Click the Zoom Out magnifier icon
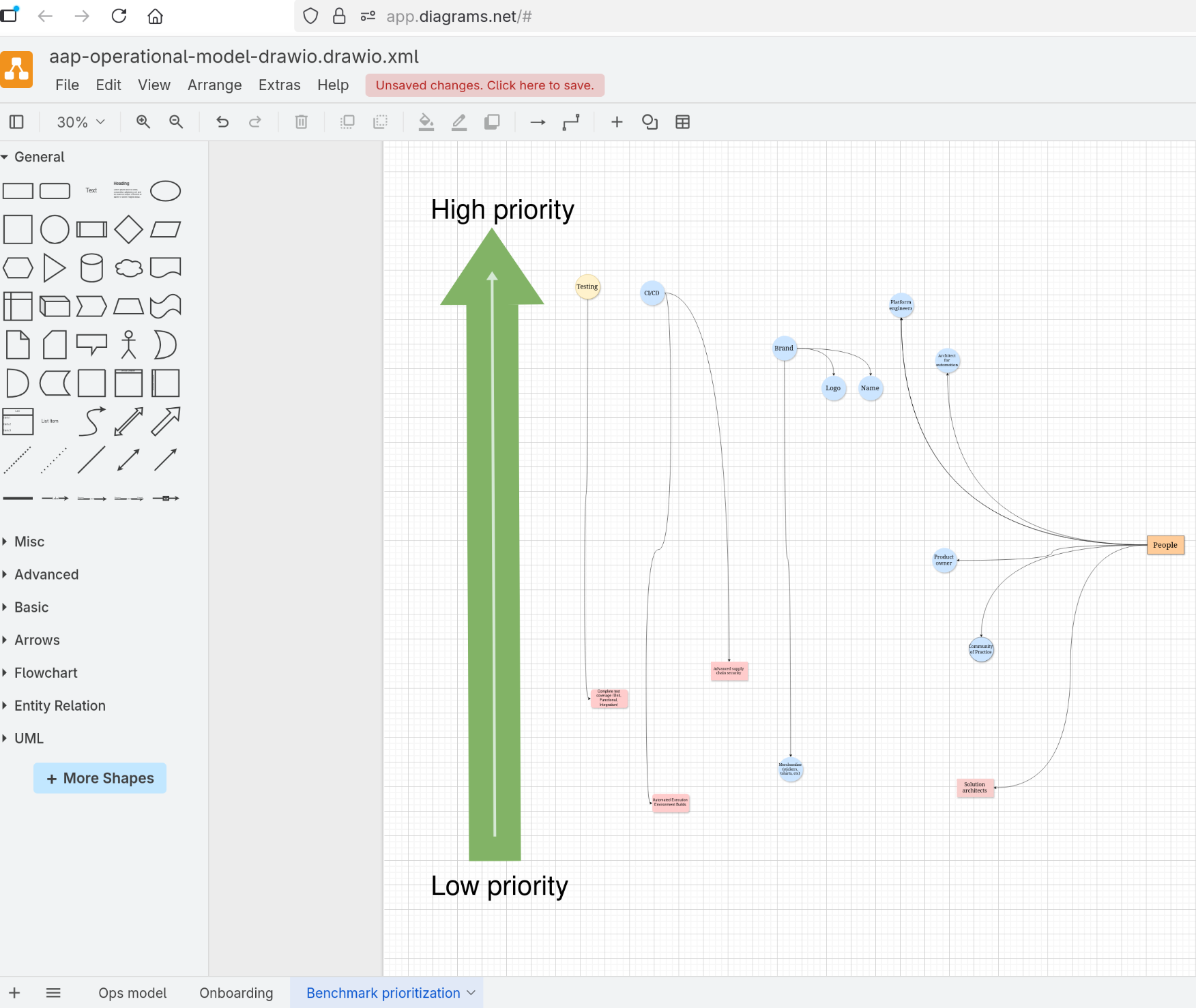The image size is (1196, 1008). pyautogui.click(x=176, y=122)
